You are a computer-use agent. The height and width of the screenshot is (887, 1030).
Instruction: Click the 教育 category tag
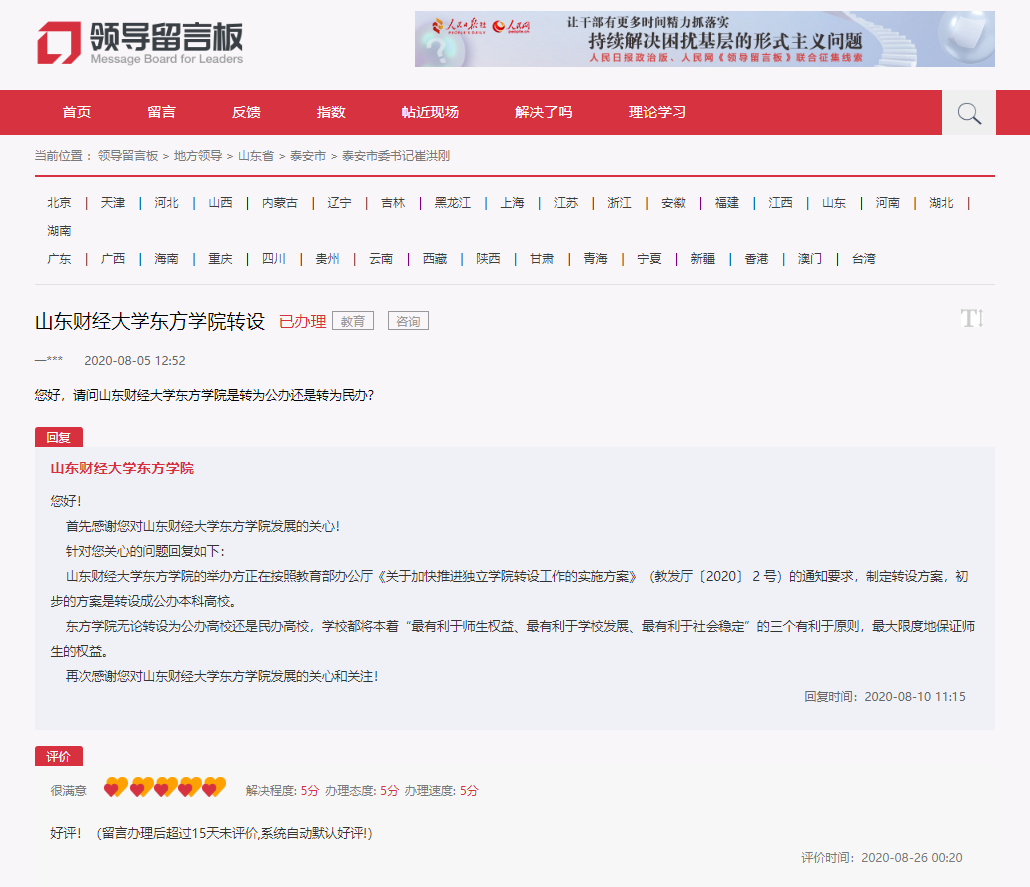coord(353,321)
